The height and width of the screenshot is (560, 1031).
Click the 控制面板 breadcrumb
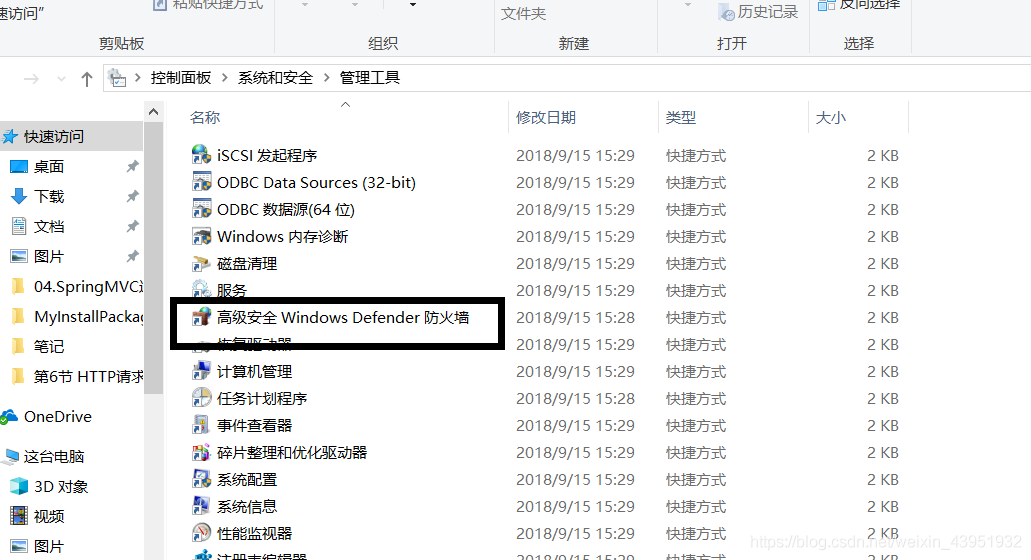click(x=181, y=78)
